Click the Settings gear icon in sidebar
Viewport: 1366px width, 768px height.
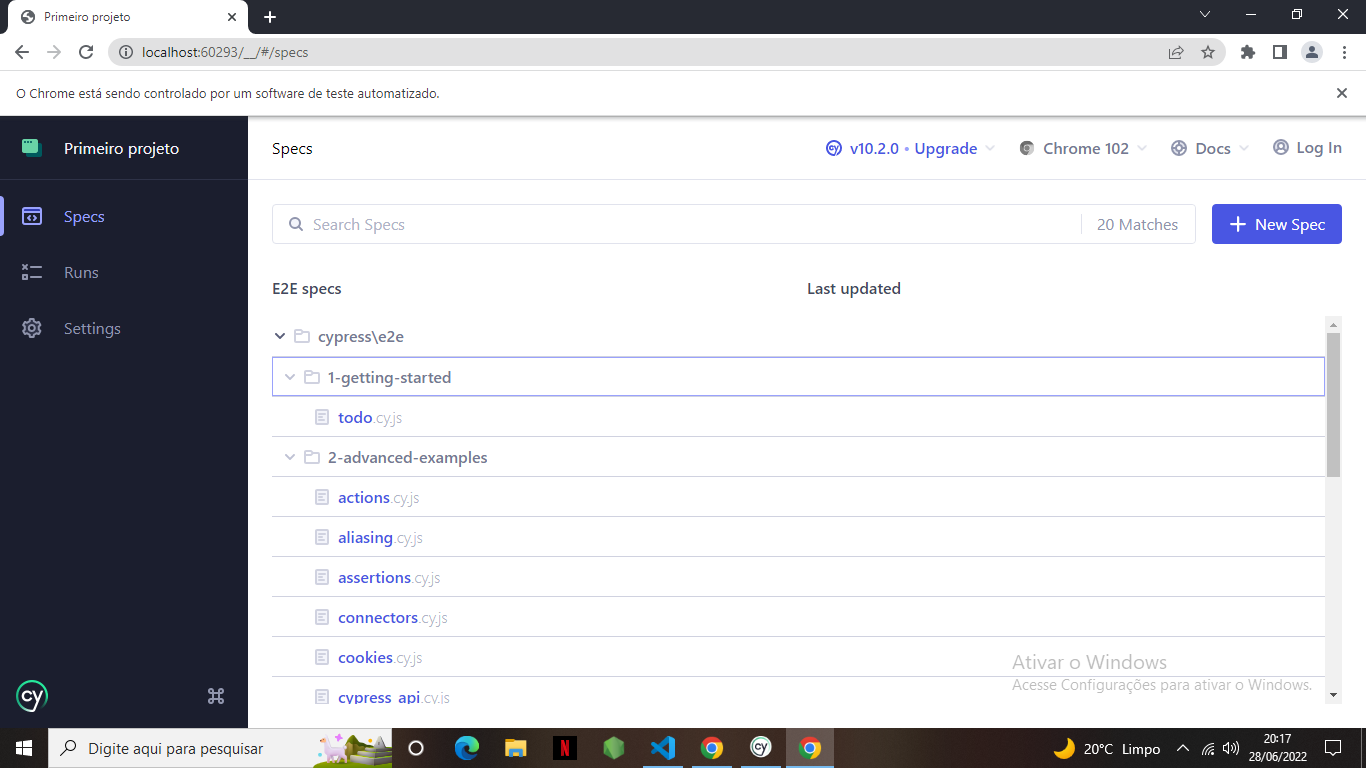coord(32,328)
